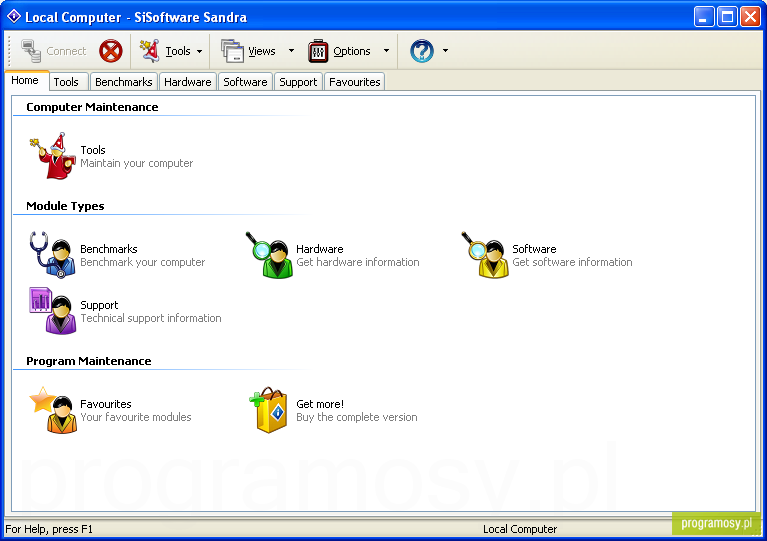Viewport: 767px width, 541px height.
Task: Open the Tools wizard module icon
Action: click(52, 156)
